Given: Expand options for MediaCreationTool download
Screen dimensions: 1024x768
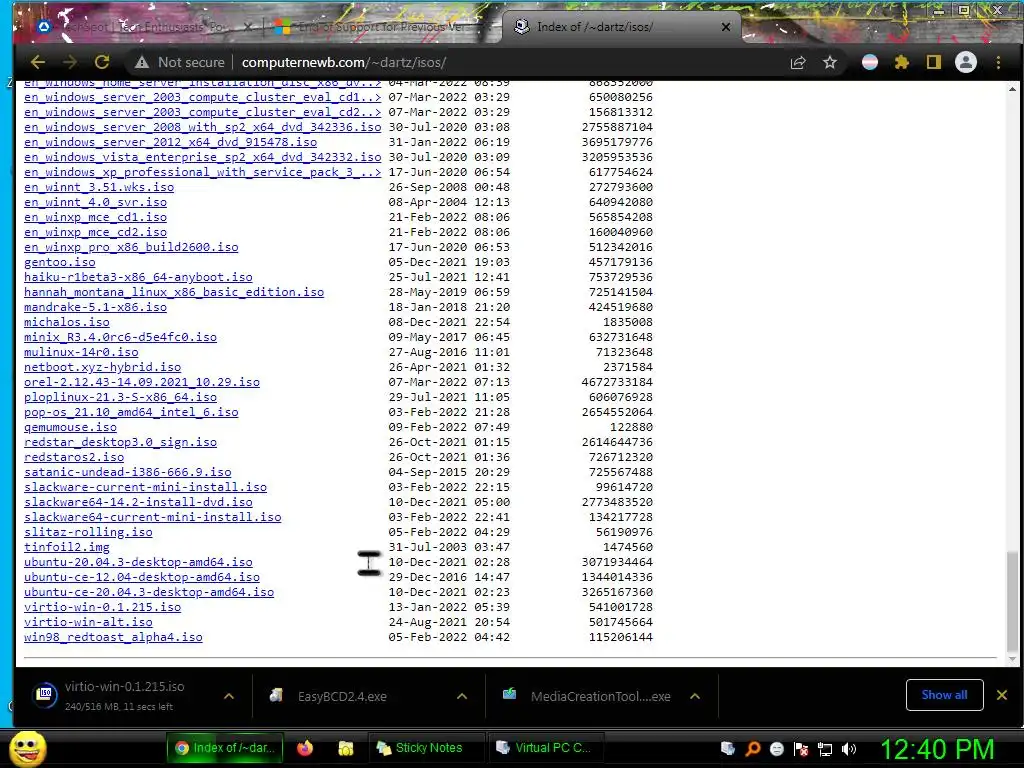Looking at the screenshot, I should pyautogui.click(x=695, y=696).
